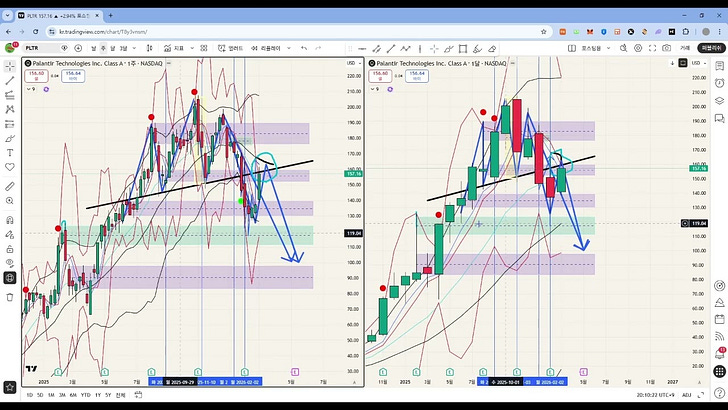Toggle stay in drawing mode
This screenshot has height=410, width=728.
pyautogui.click(x=10, y=234)
